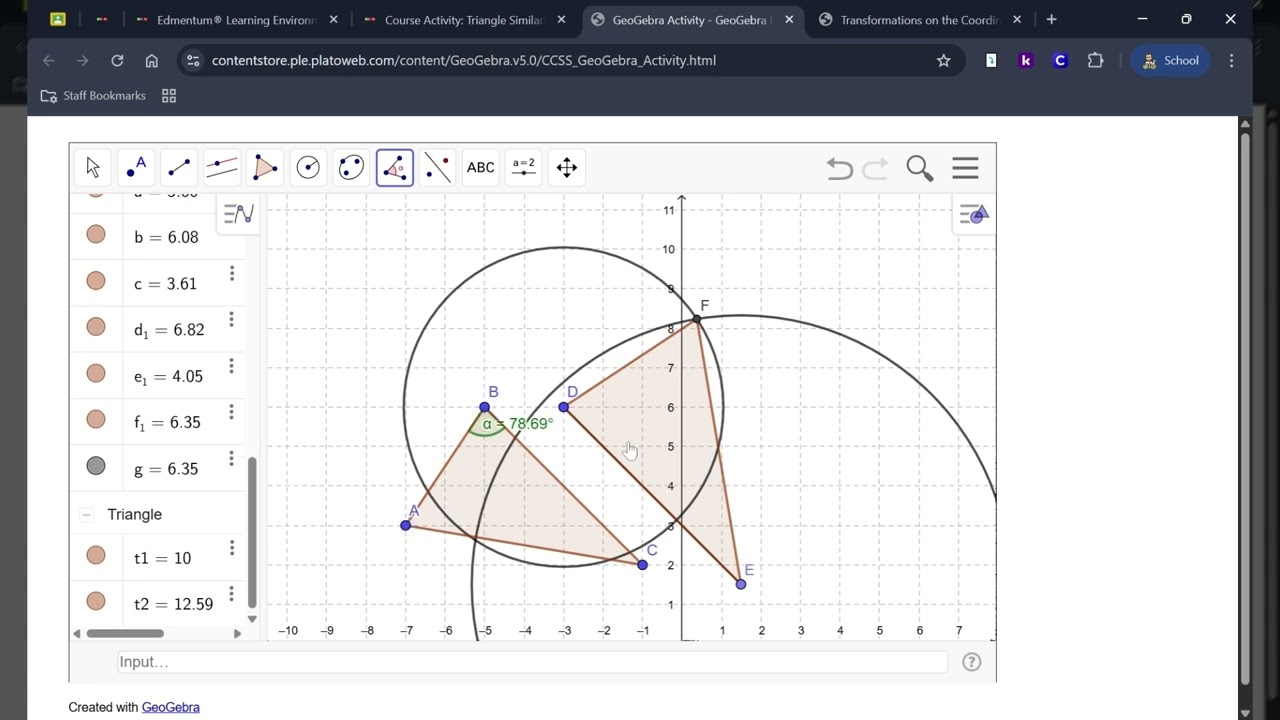Redo the GeoGebra action

point(875,169)
